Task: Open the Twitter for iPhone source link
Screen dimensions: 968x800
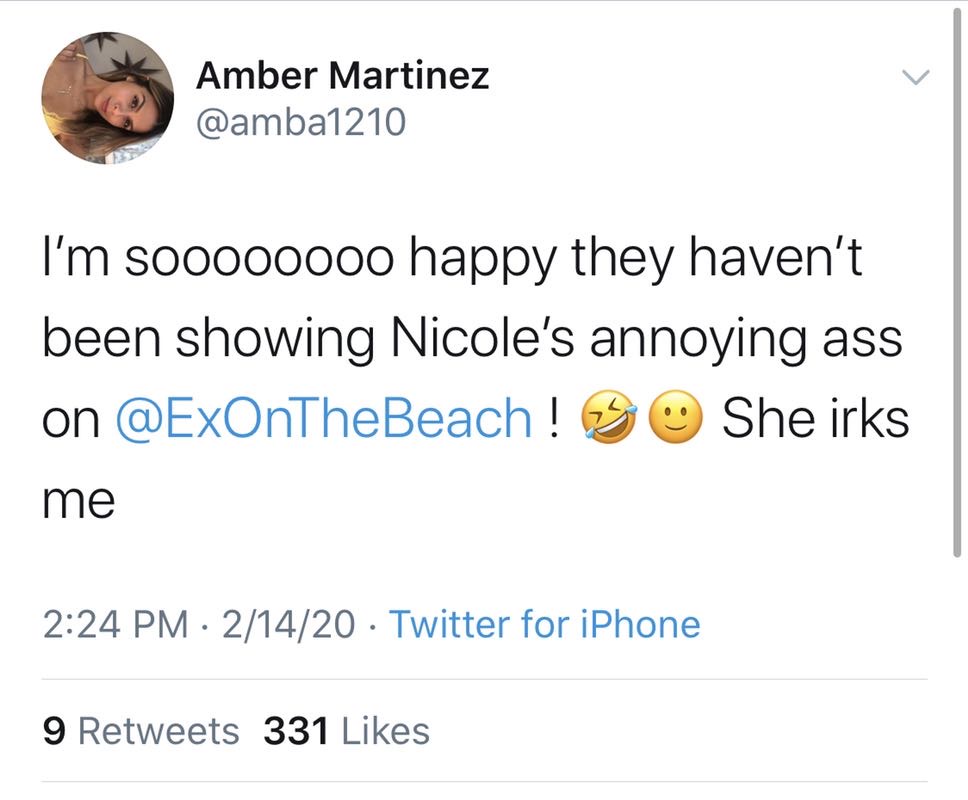Action: [x=544, y=623]
